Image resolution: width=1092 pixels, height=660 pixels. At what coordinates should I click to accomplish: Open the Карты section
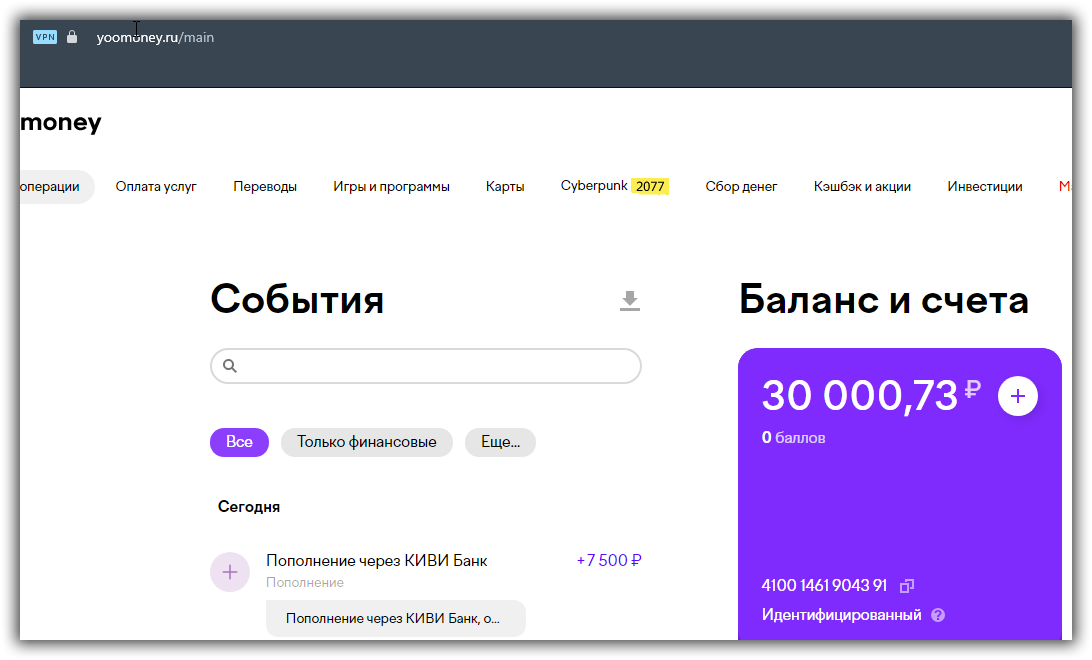click(505, 187)
